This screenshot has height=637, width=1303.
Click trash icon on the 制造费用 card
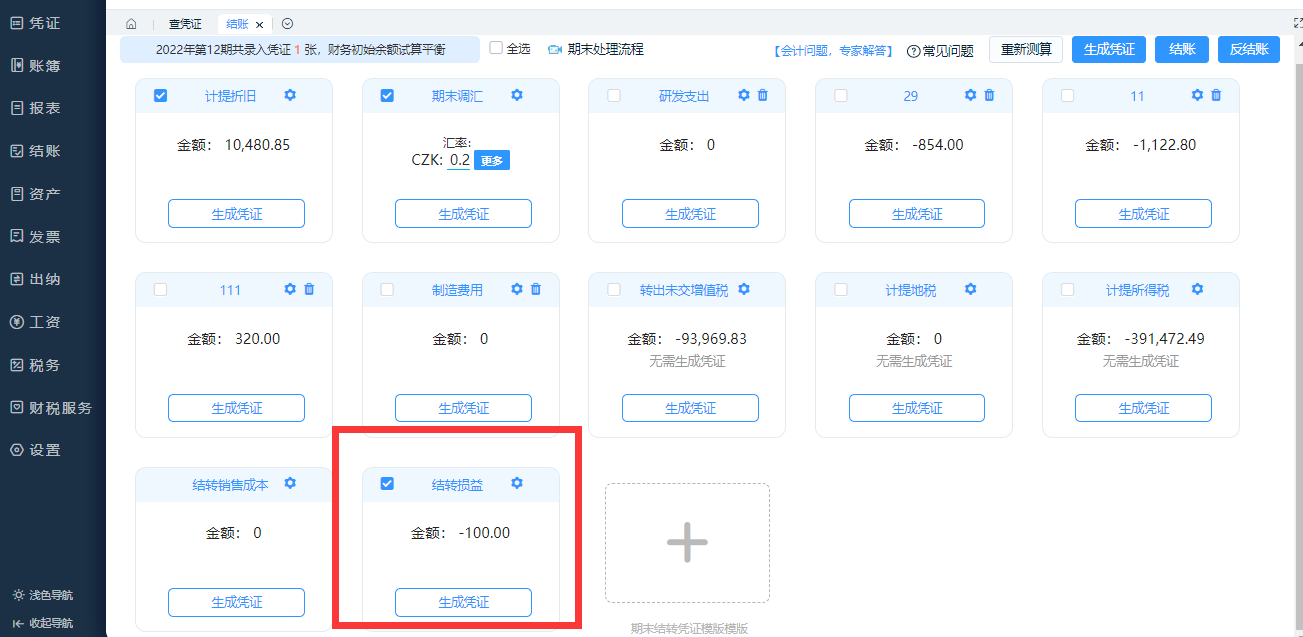point(536,289)
